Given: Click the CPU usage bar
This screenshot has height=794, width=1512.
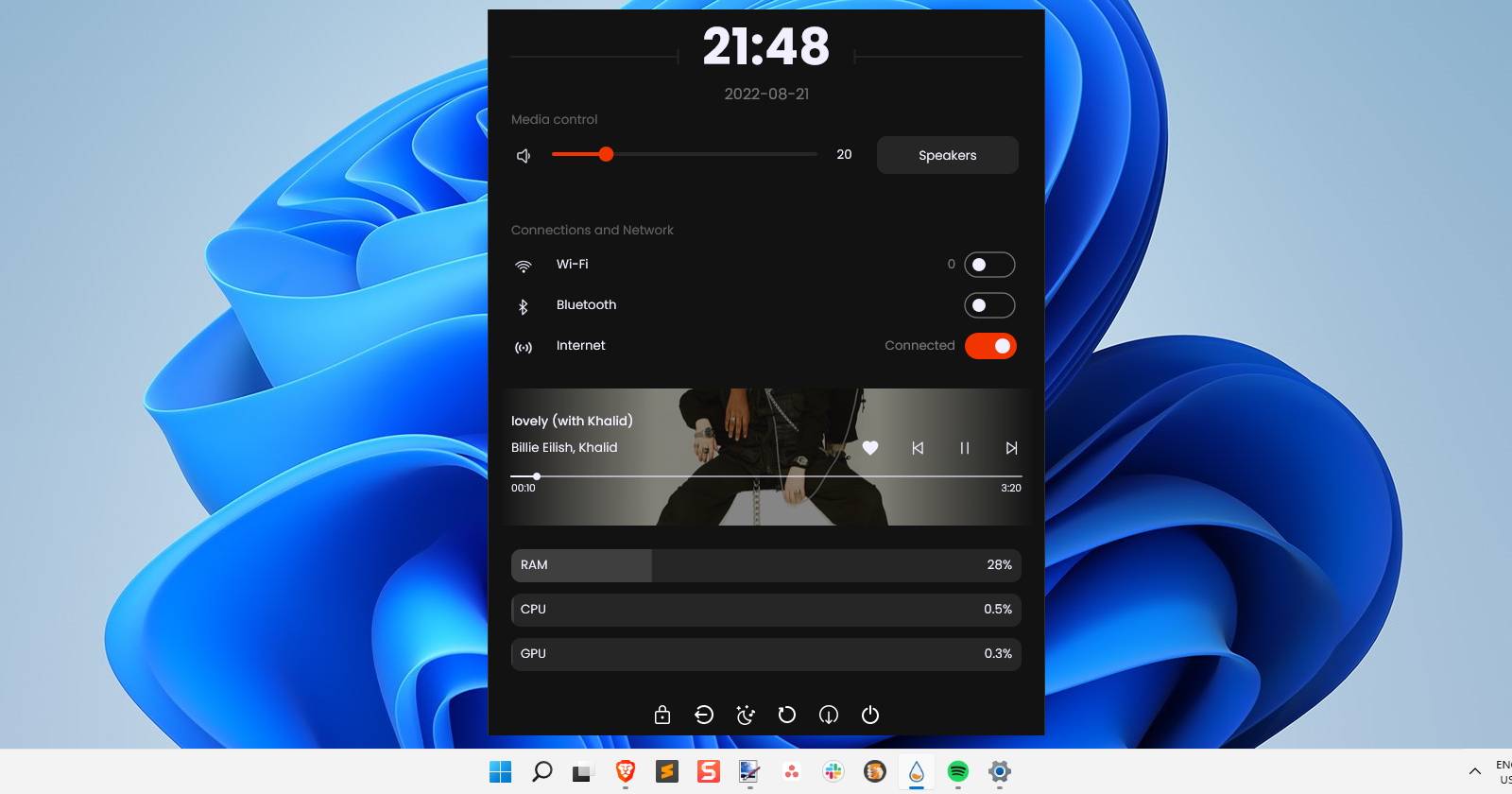Looking at the screenshot, I should pos(766,610).
